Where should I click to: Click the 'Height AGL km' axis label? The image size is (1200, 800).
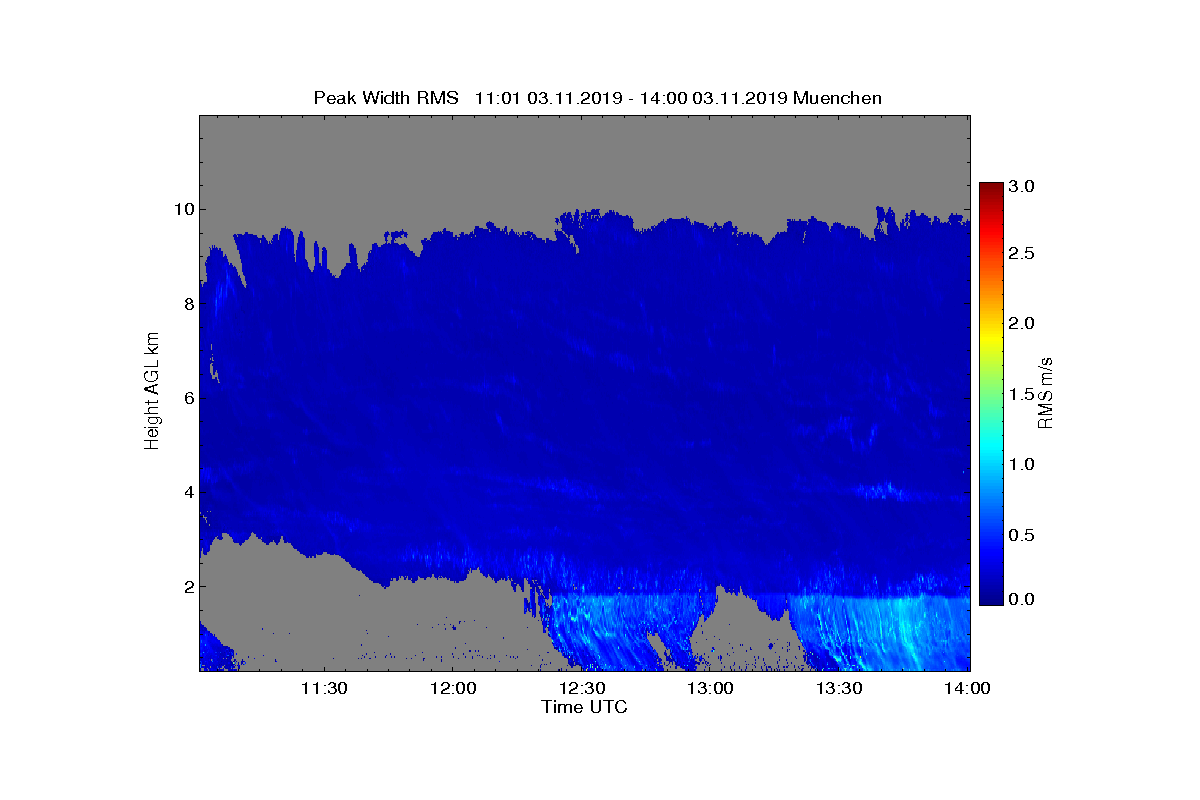tap(153, 392)
